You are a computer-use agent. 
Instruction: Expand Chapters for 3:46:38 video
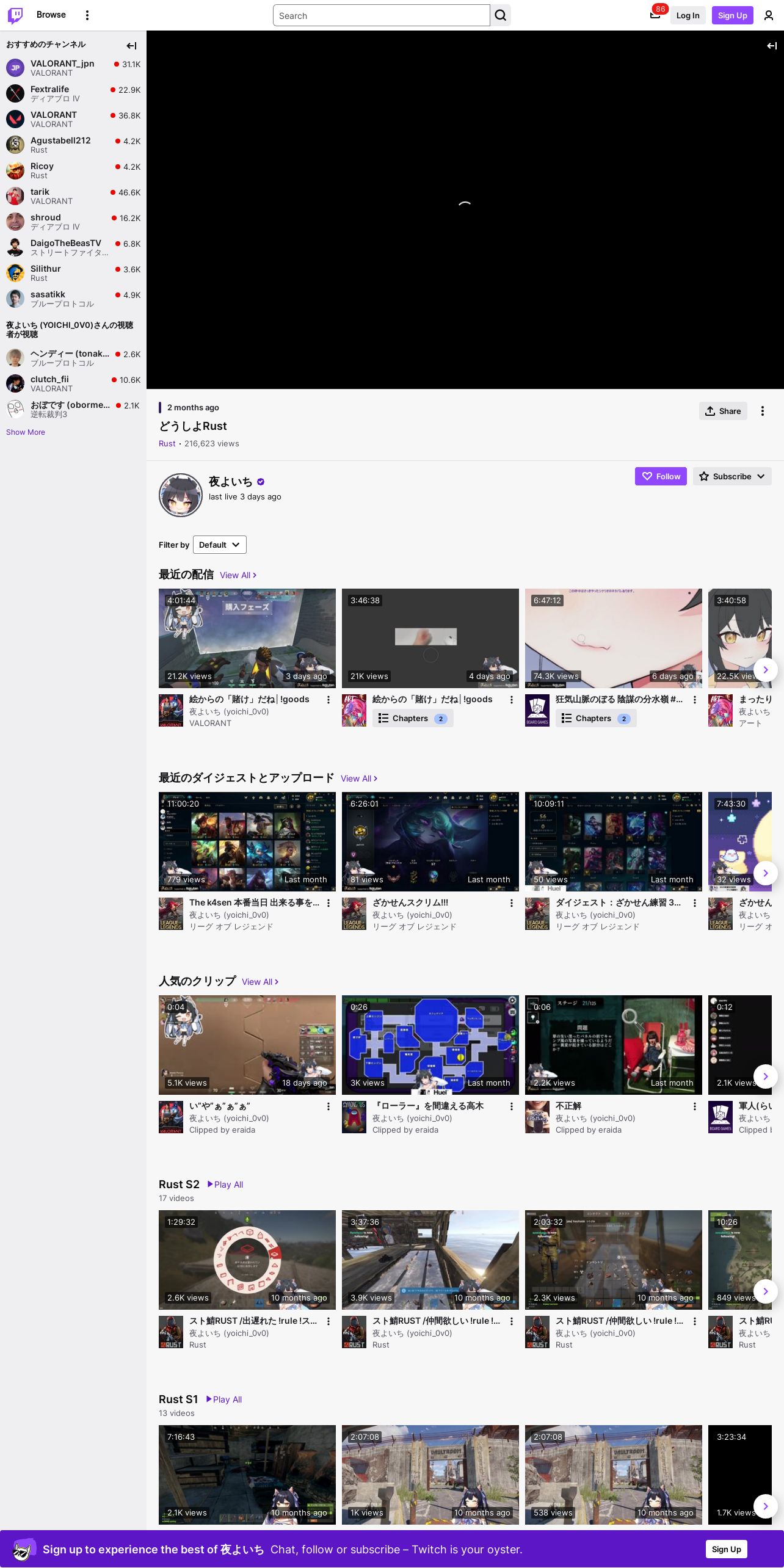[413, 719]
